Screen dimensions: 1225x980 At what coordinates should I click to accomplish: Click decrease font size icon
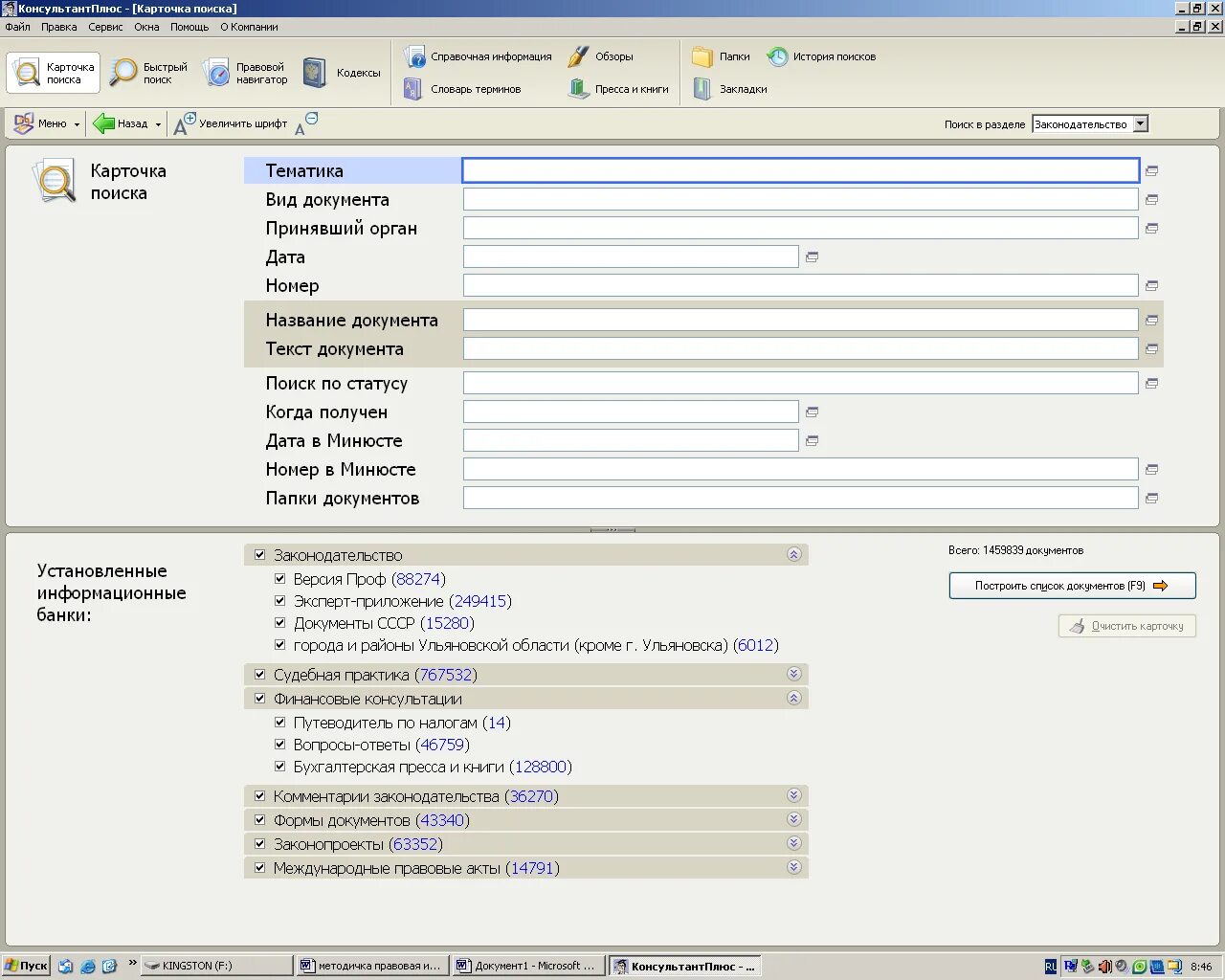pyautogui.click(x=306, y=123)
